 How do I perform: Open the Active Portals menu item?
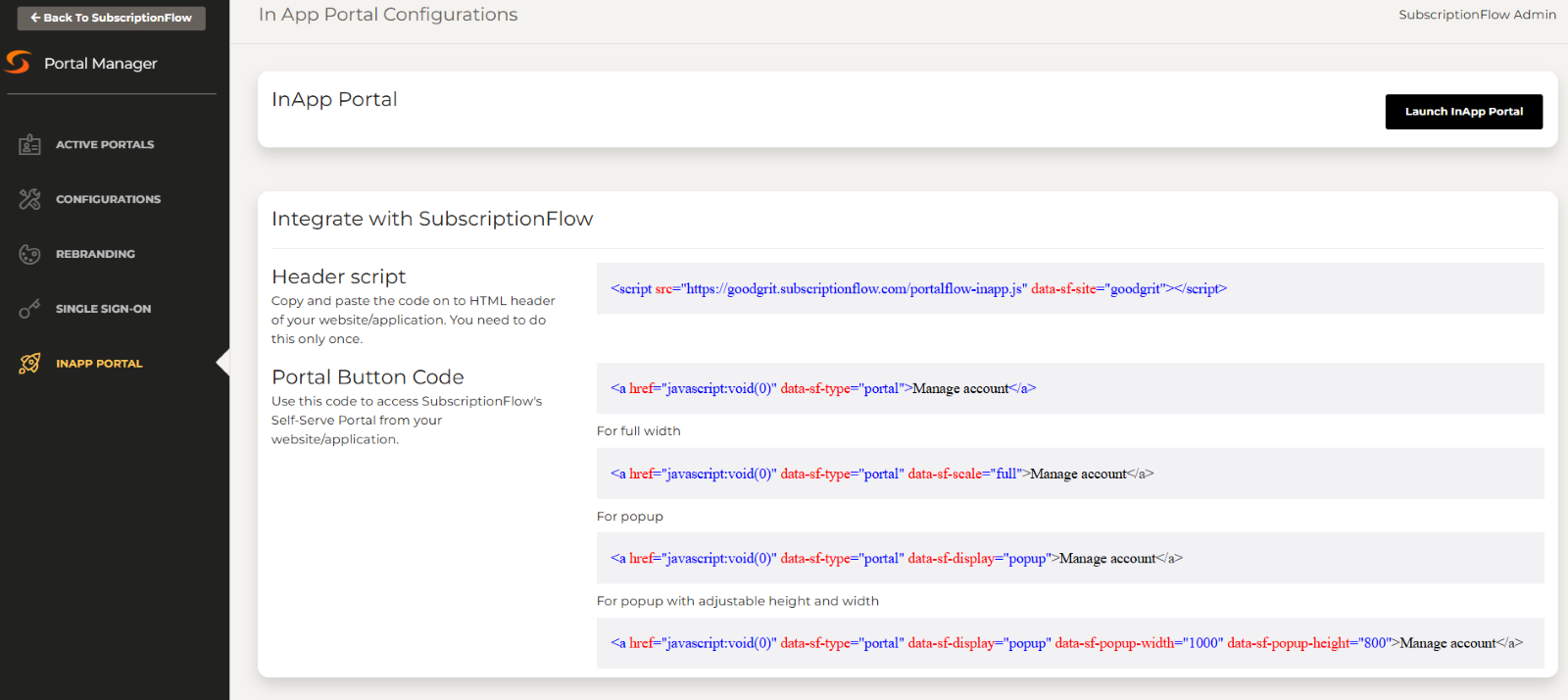point(105,144)
